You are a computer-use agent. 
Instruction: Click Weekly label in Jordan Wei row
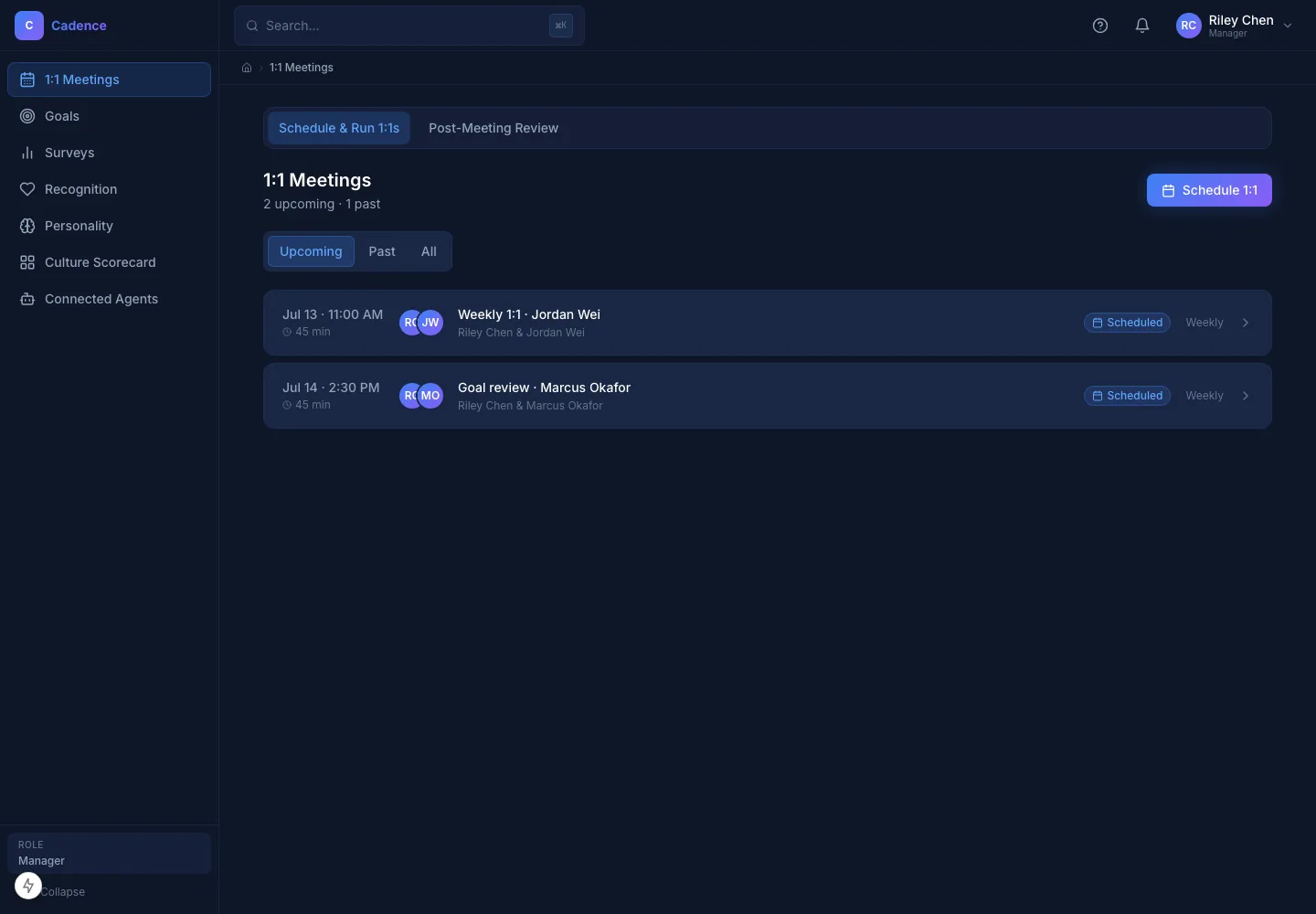pyautogui.click(x=1205, y=323)
